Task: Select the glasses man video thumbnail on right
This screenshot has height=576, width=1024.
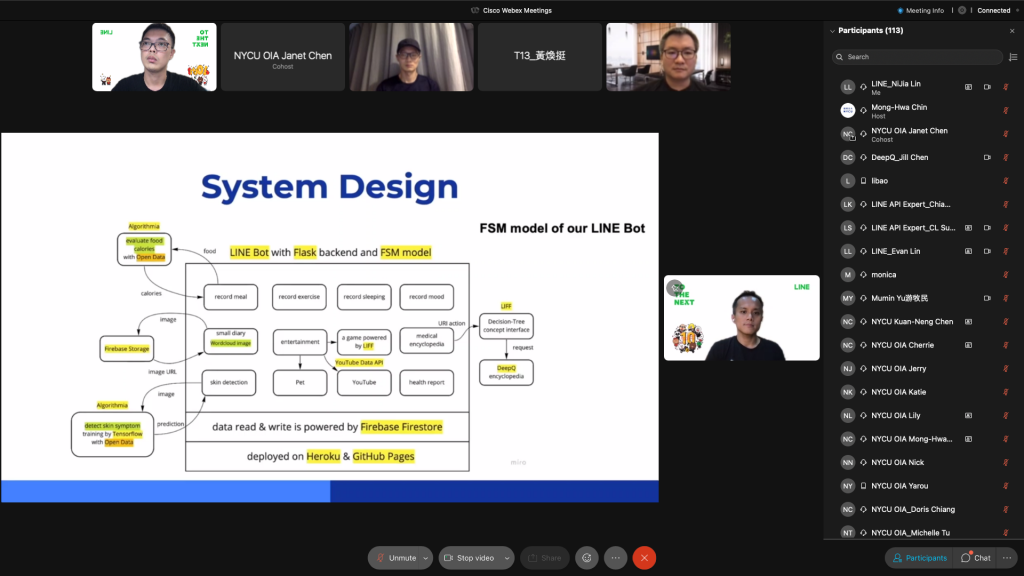Action: coord(668,57)
